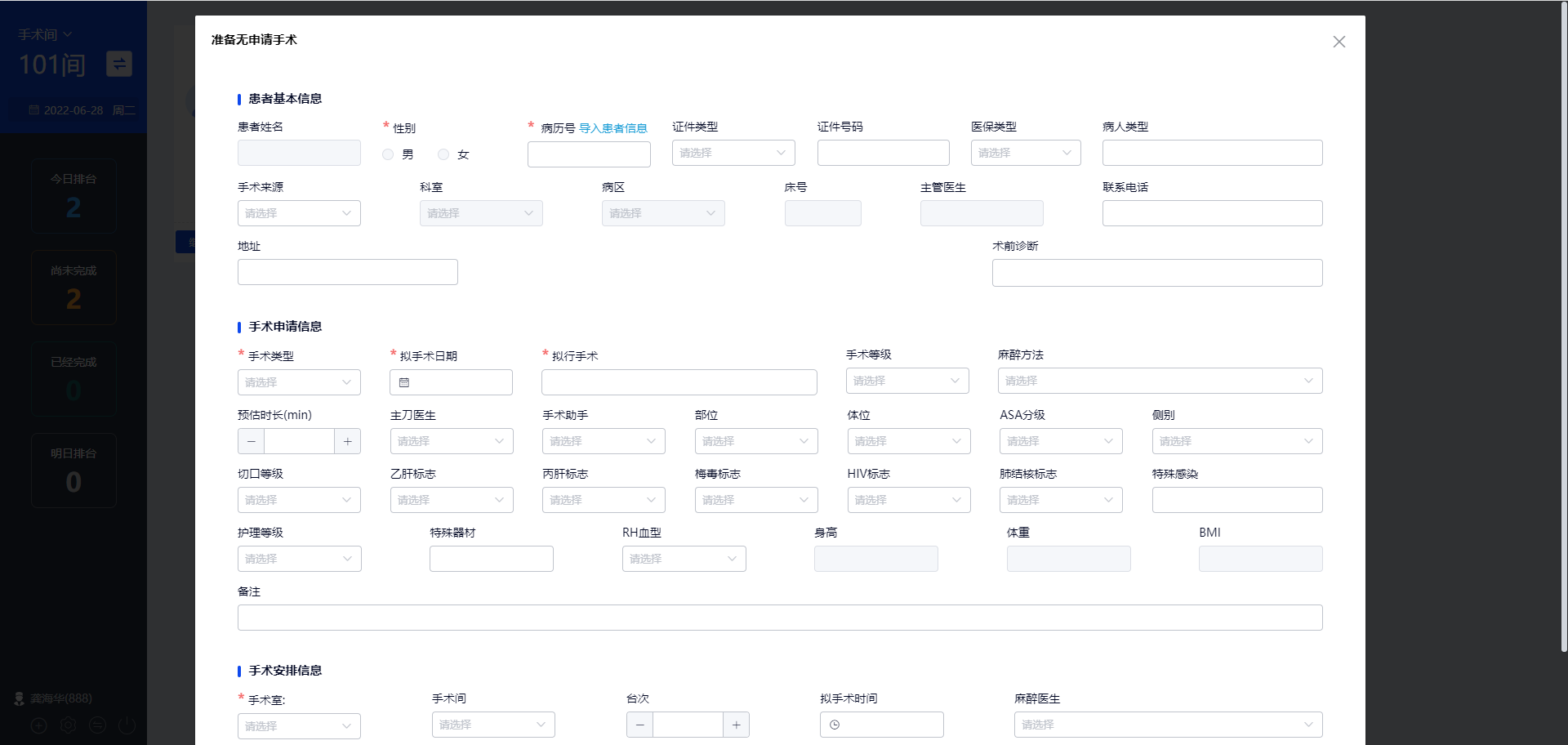Increase 台次 with the plus button

click(x=736, y=725)
